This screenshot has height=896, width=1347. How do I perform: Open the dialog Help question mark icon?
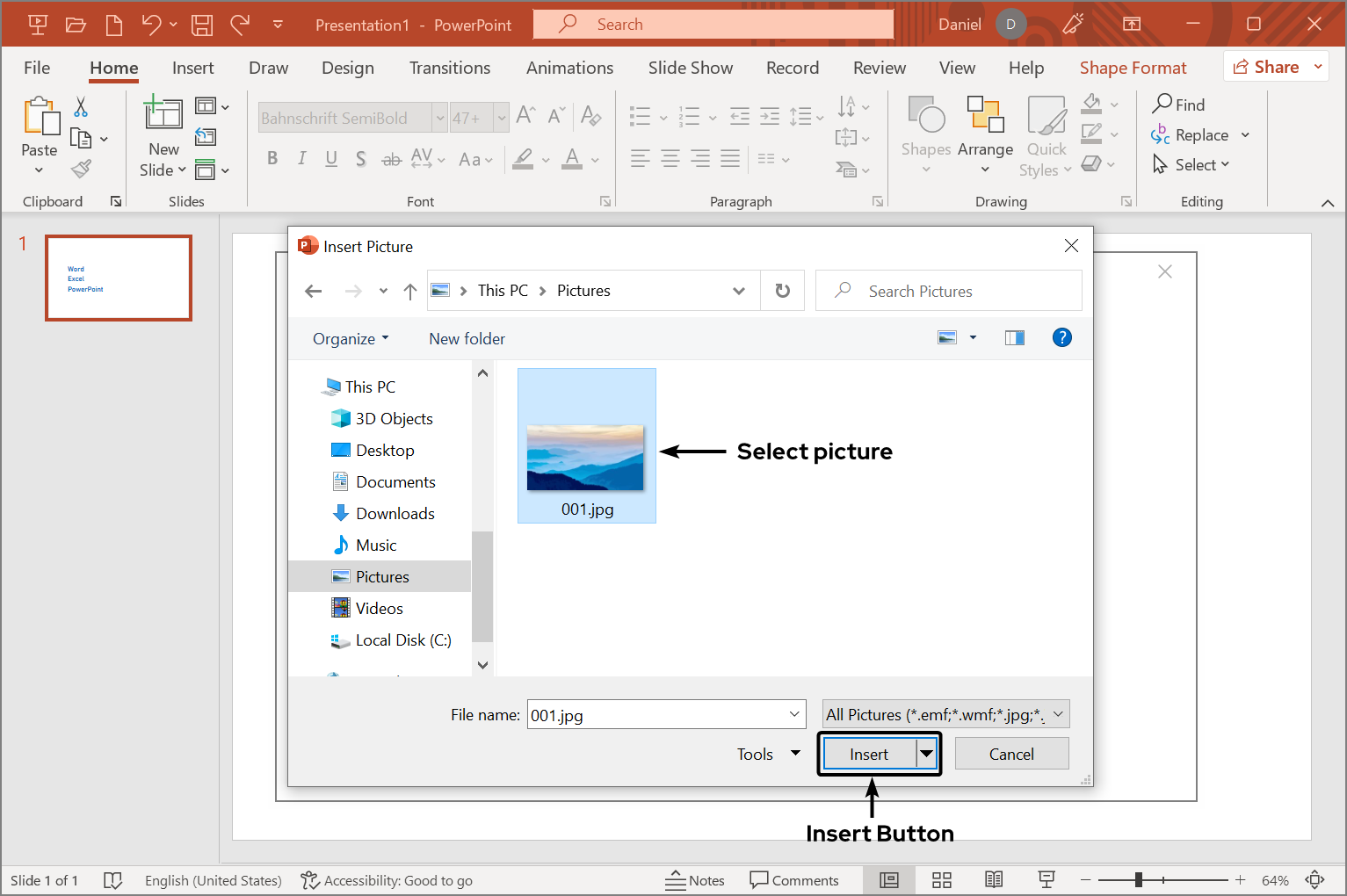(x=1061, y=337)
